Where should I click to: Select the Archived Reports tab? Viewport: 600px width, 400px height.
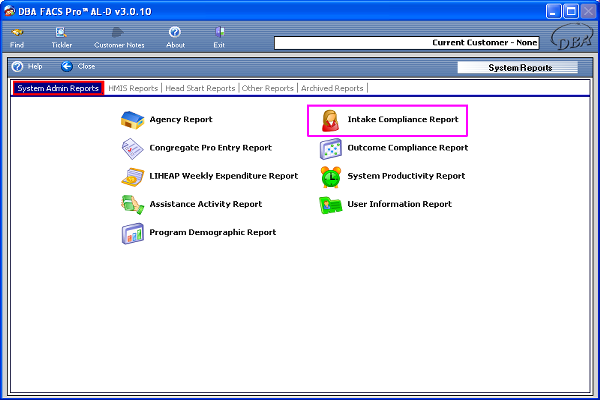coord(333,88)
